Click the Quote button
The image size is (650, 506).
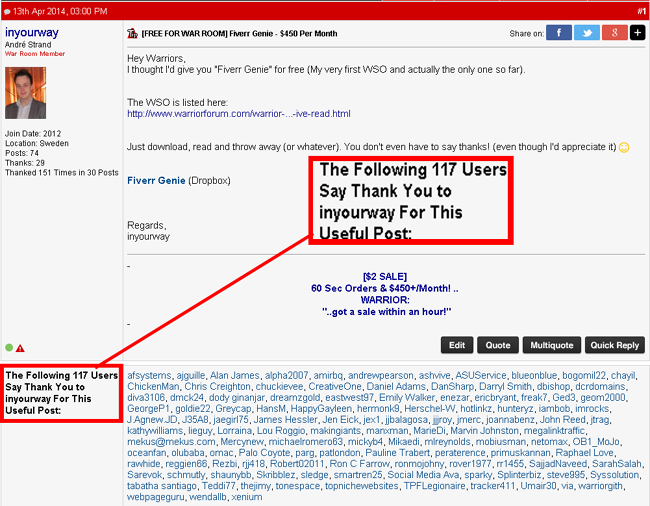pyautogui.click(x=498, y=345)
